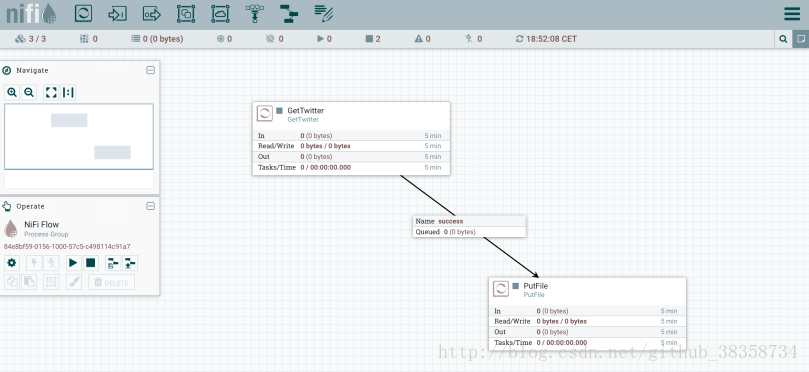Open the bulletin board icon
Image resolution: width=809 pixels, height=372 pixels.
801,39
